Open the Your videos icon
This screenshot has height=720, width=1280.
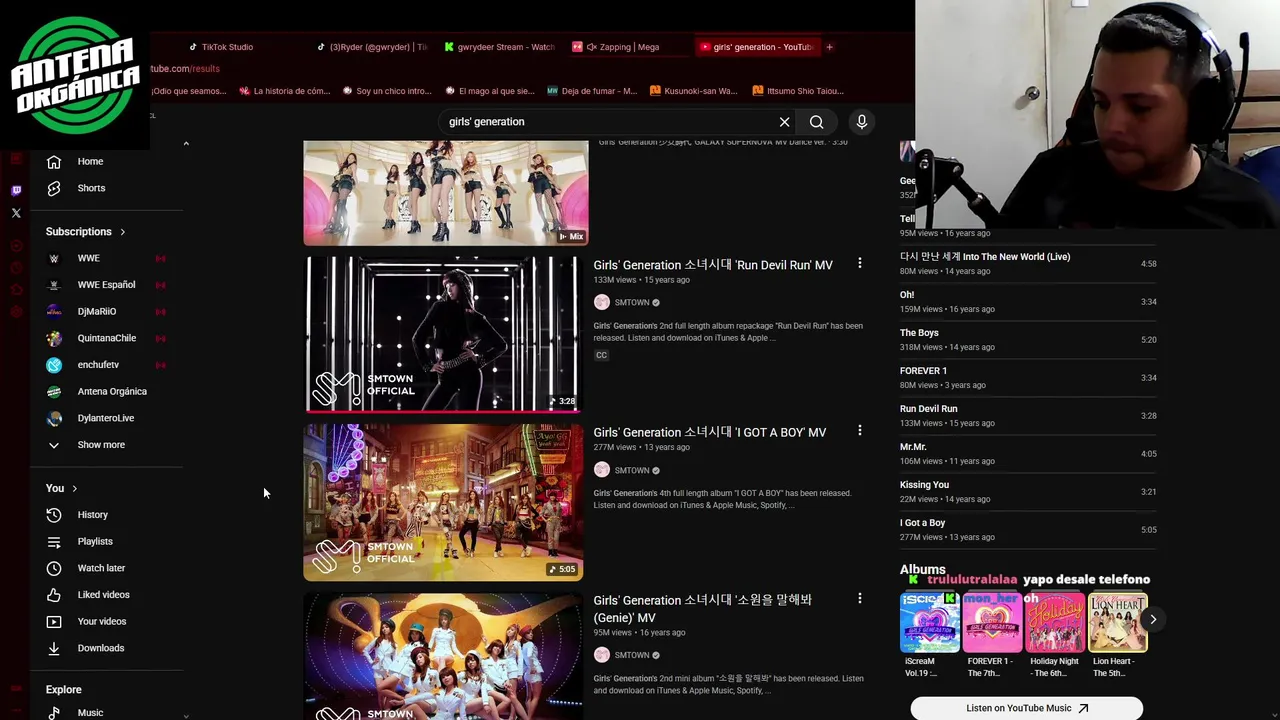(54, 622)
